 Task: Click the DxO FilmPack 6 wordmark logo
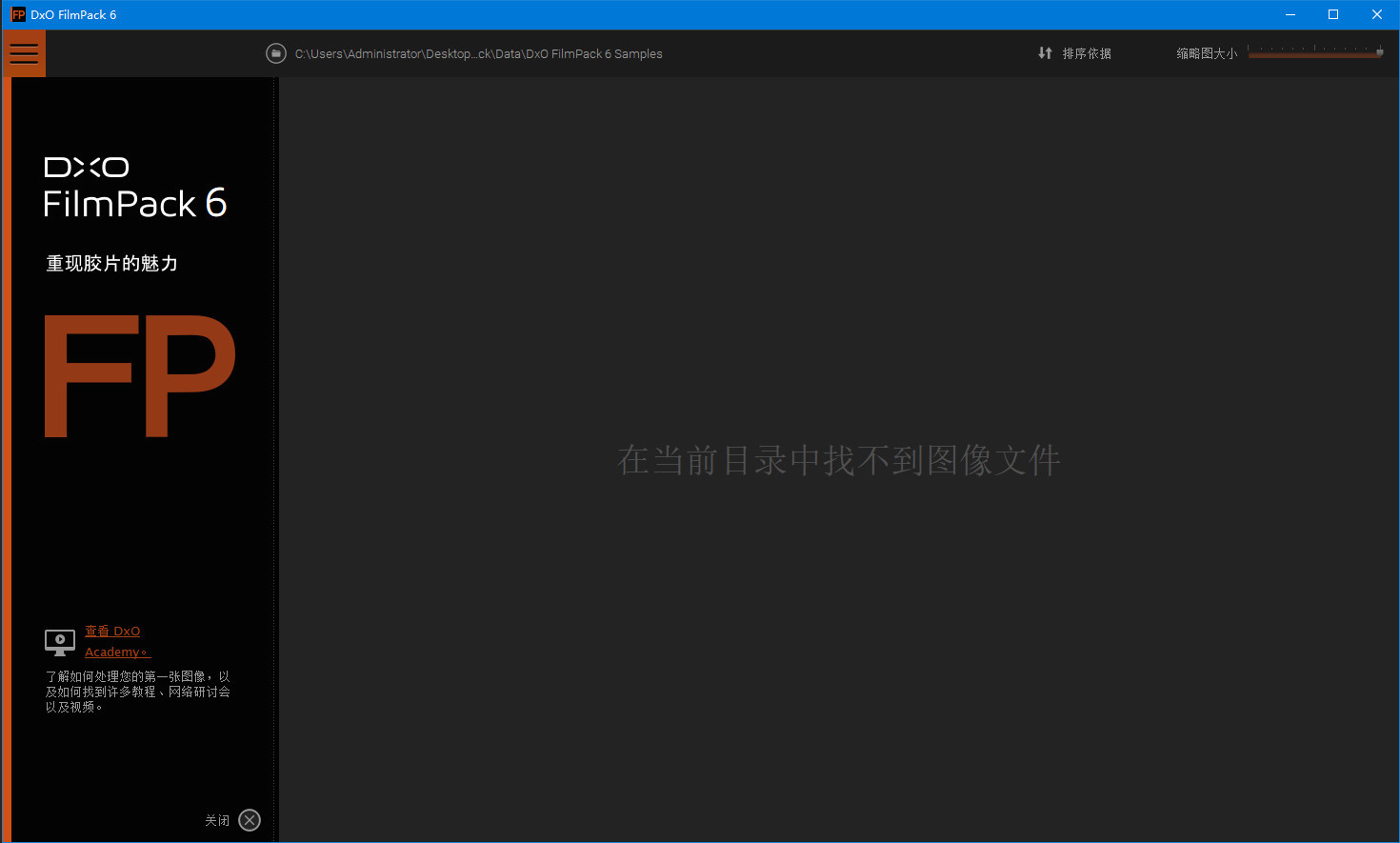tap(133, 187)
